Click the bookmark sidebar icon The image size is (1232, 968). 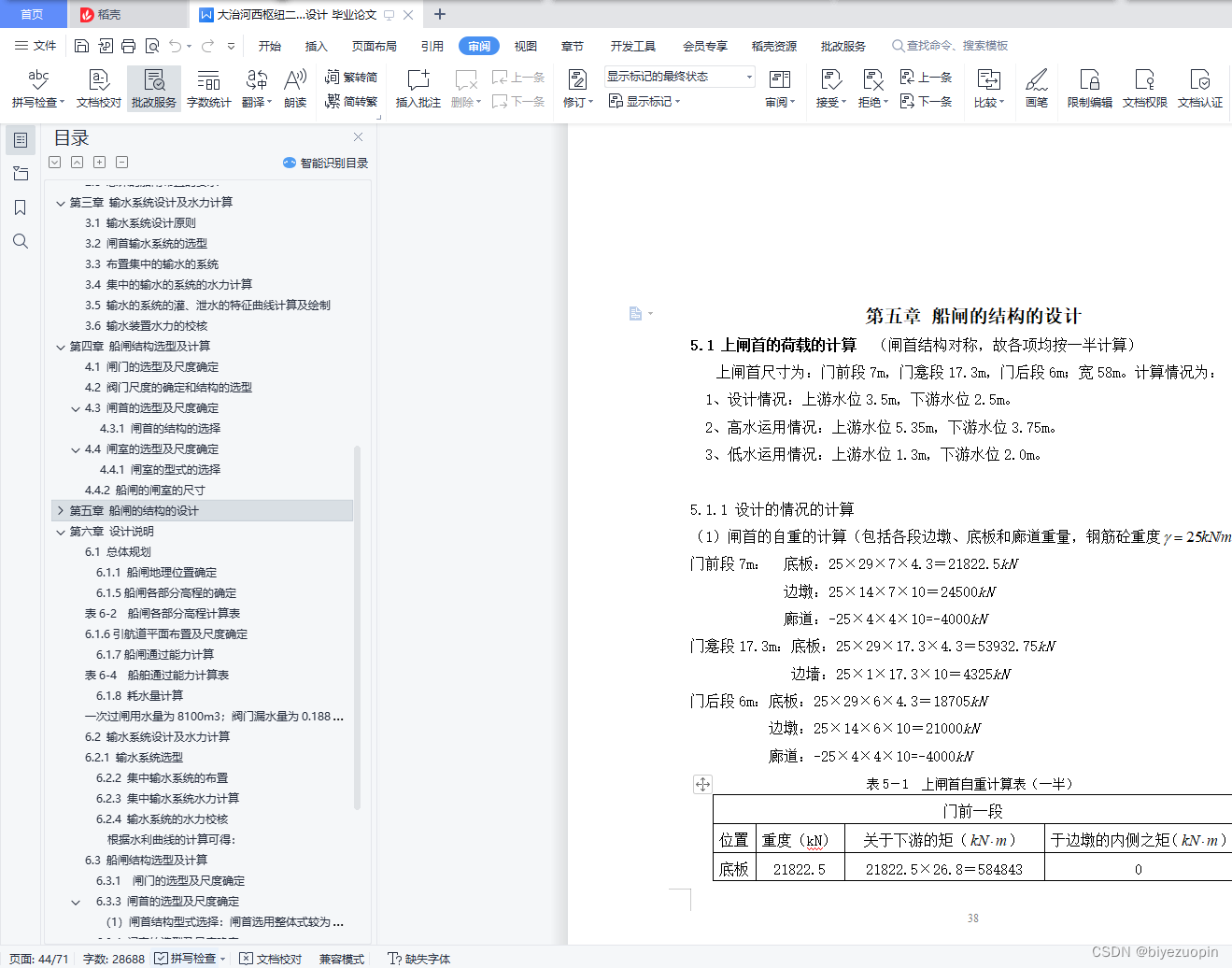tap(21, 207)
